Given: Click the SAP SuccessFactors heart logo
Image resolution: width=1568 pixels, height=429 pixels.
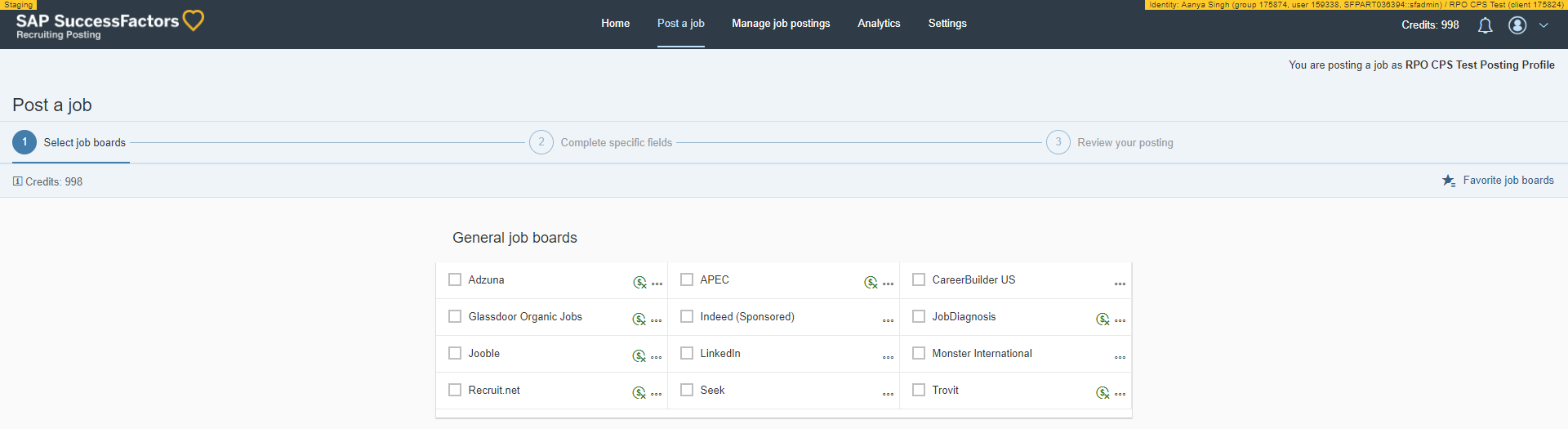Looking at the screenshot, I should point(194,20).
